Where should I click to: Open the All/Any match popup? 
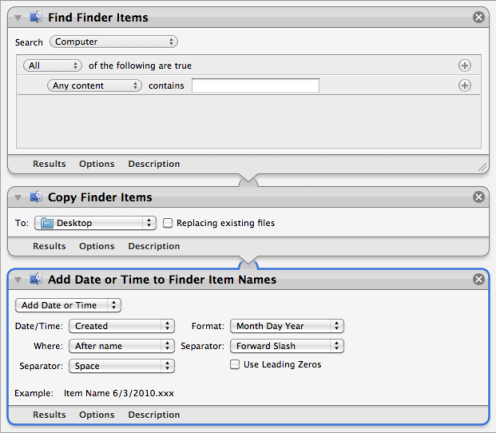pyautogui.click(x=52, y=65)
